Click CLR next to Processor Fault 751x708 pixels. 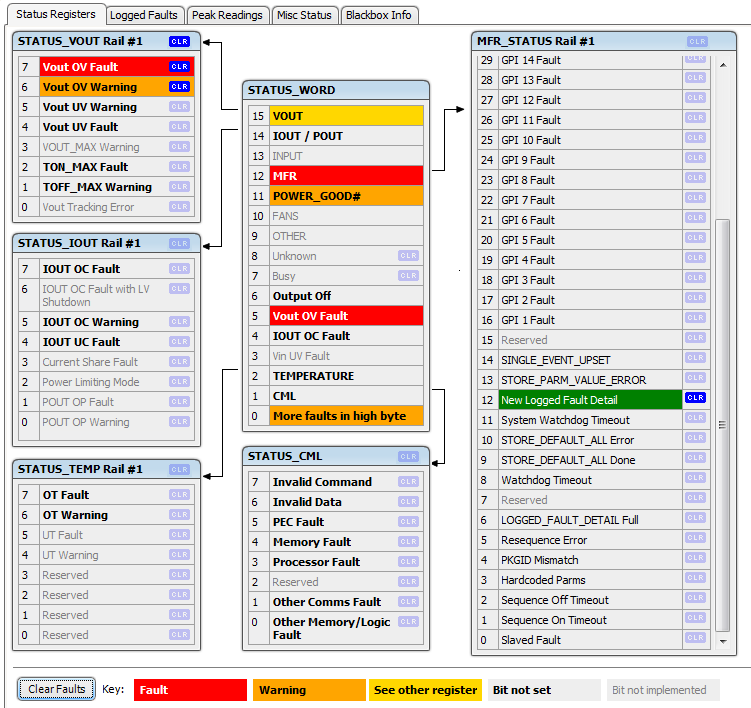(x=409, y=561)
